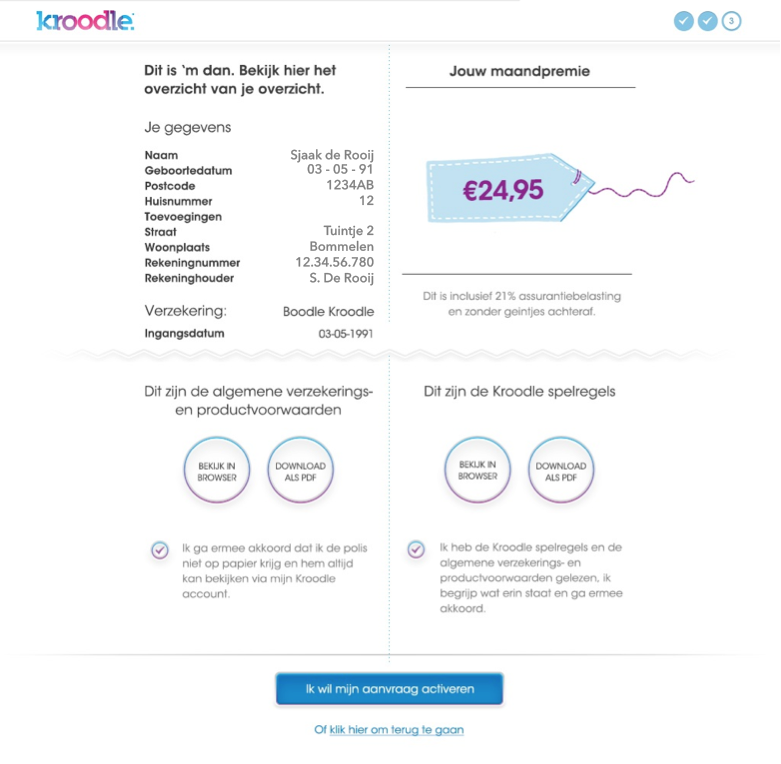Select the Boodle Kroodle insurance name
781x764 pixels.
coord(328,311)
